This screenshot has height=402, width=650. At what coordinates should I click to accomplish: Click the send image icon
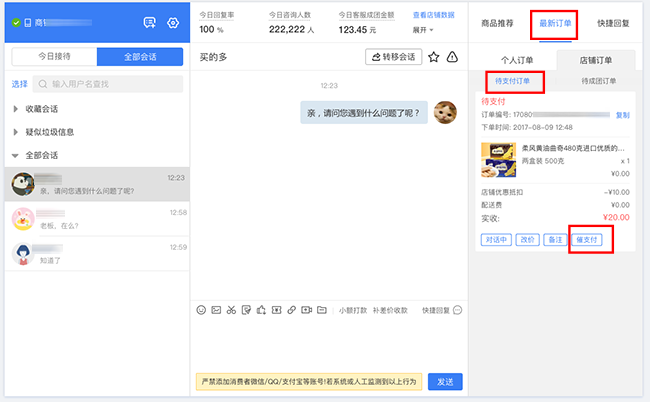216,310
